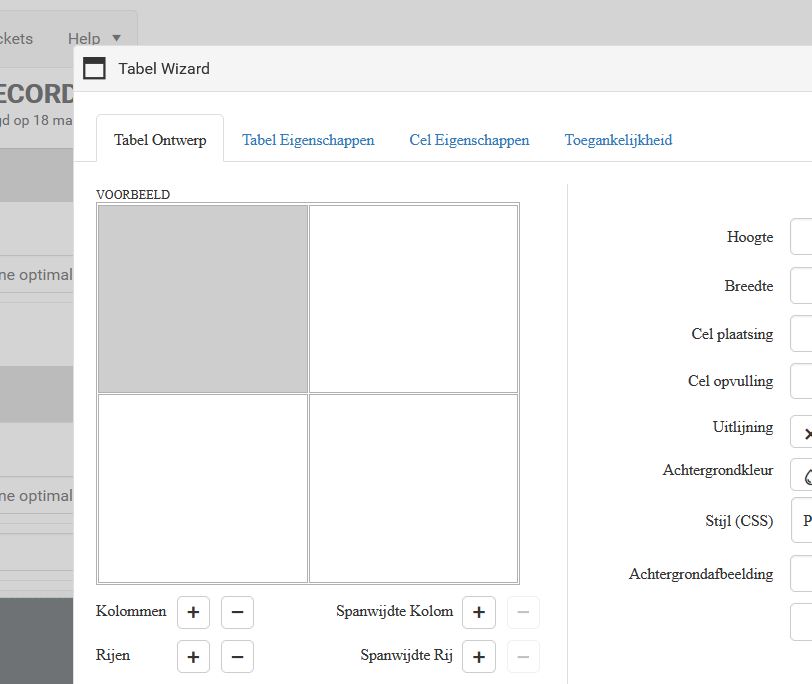Remove a row with Rijen minus button
The height and width of the screenshot is (684, 812).
click(237, 657)
